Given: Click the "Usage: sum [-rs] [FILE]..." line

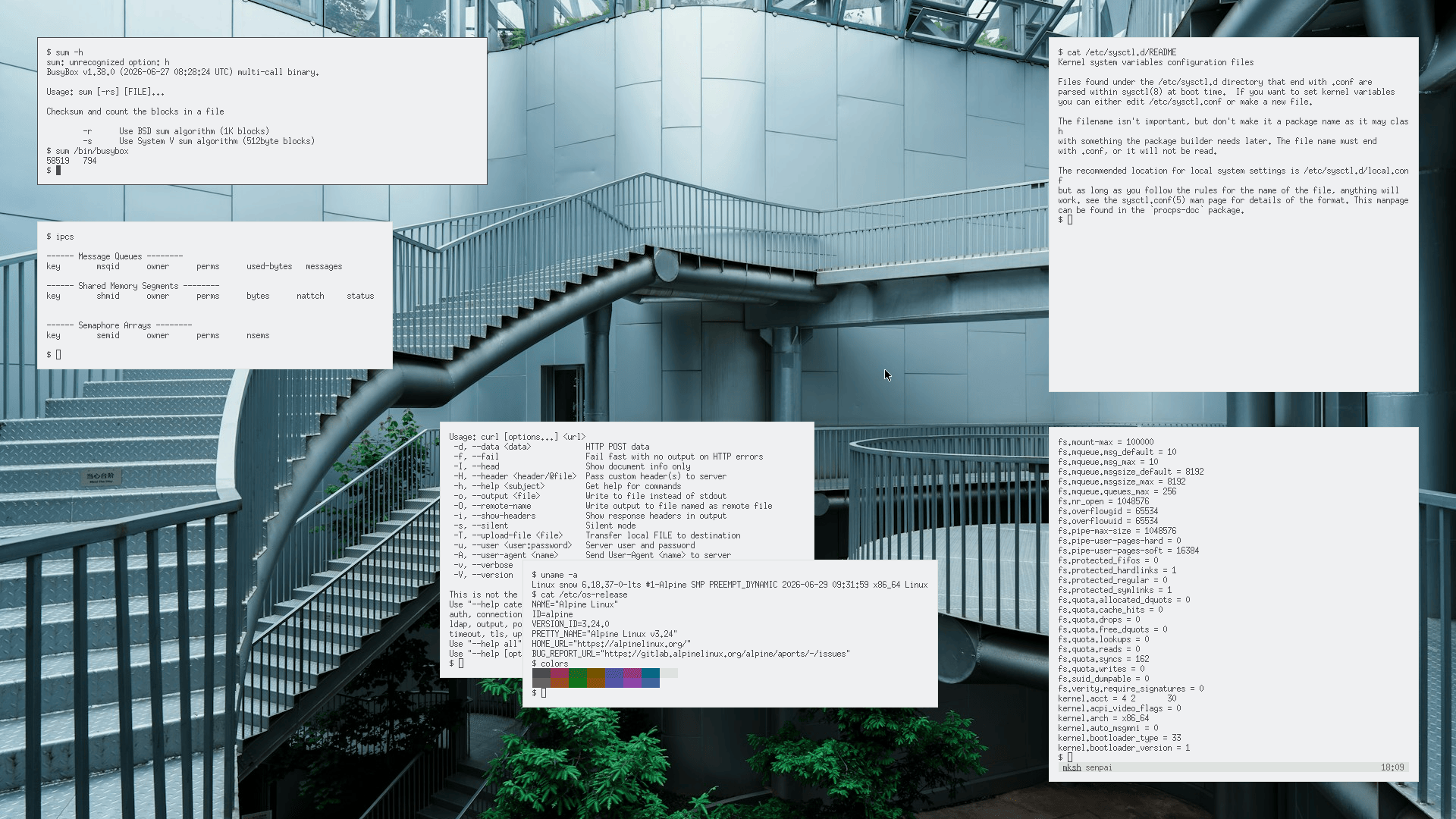Looking at the screenshot, I should pyautogui.click(x=105, y=92).
